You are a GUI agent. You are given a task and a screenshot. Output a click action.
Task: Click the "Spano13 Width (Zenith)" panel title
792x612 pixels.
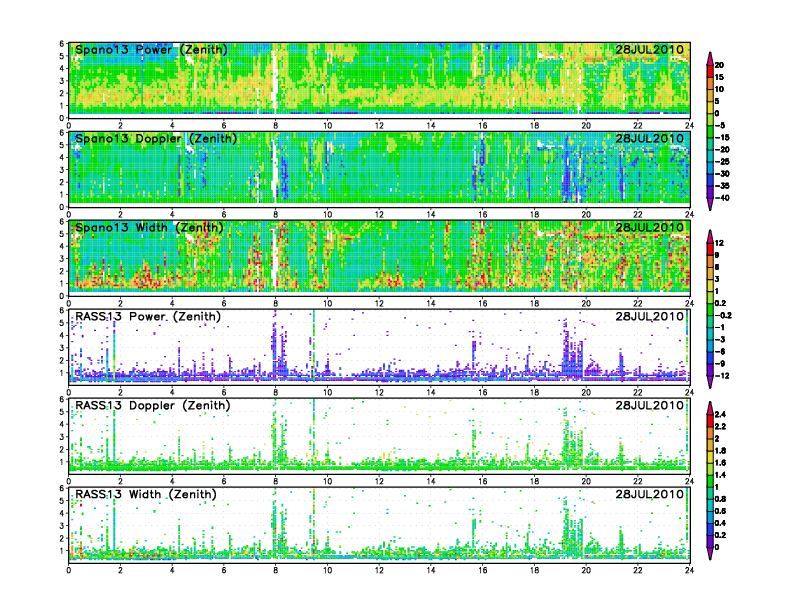click(149, 228)
